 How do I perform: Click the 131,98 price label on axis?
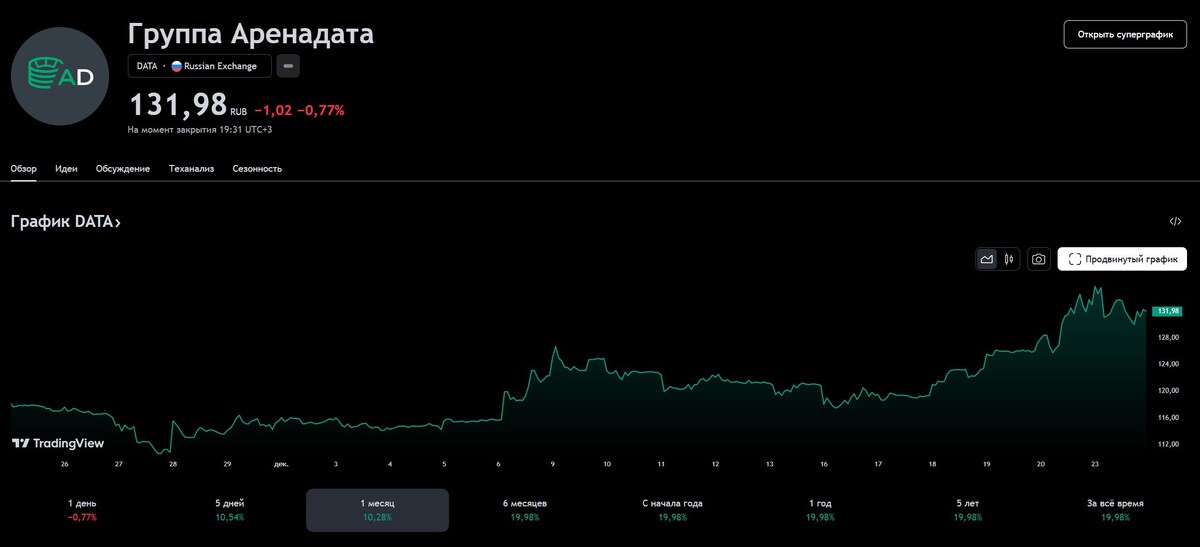click(1169, 311)
